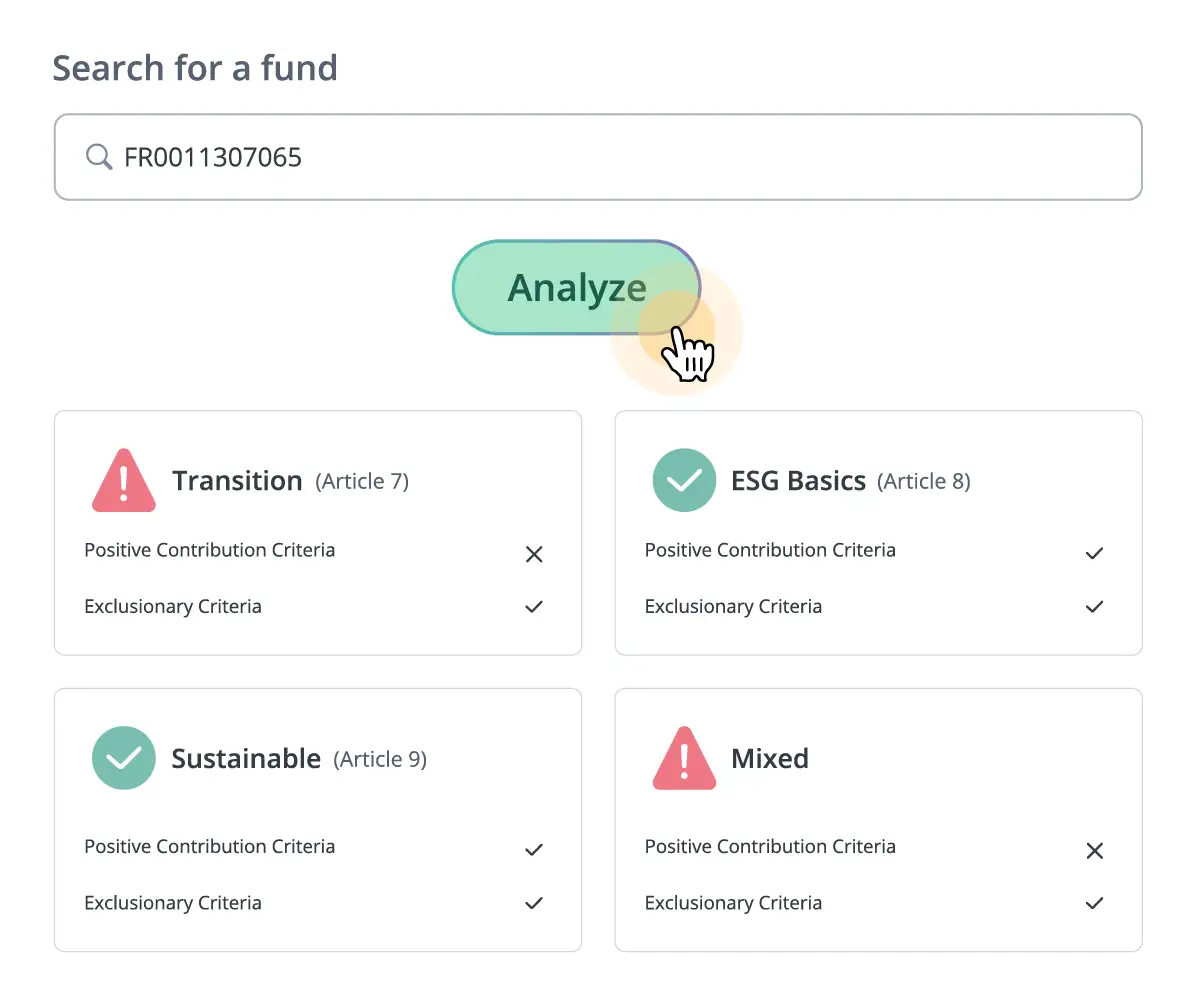Select the ESG Basics (Article 8) card
The image size is (1197, 1006).
click(x=877, y=532)
